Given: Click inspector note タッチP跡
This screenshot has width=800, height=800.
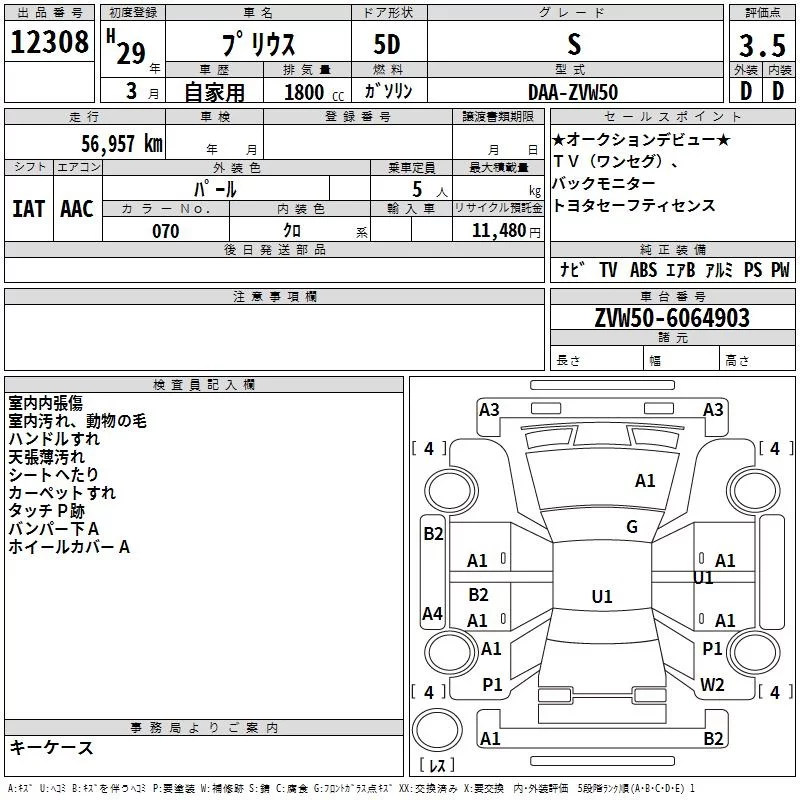Looking at the screenshot, I should click(46, 511).
